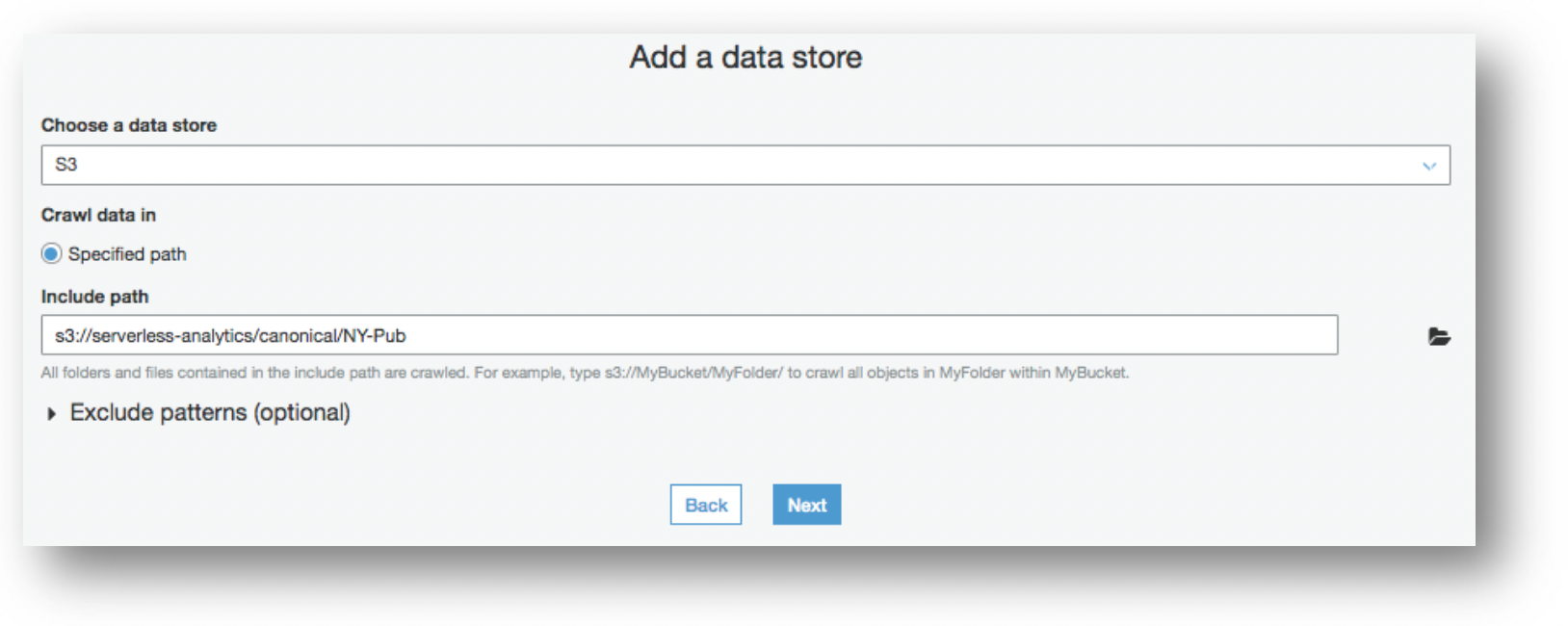Click the Add a data store heading
The height and width of the screenshot is (626, 1568).
pos(745,57)
